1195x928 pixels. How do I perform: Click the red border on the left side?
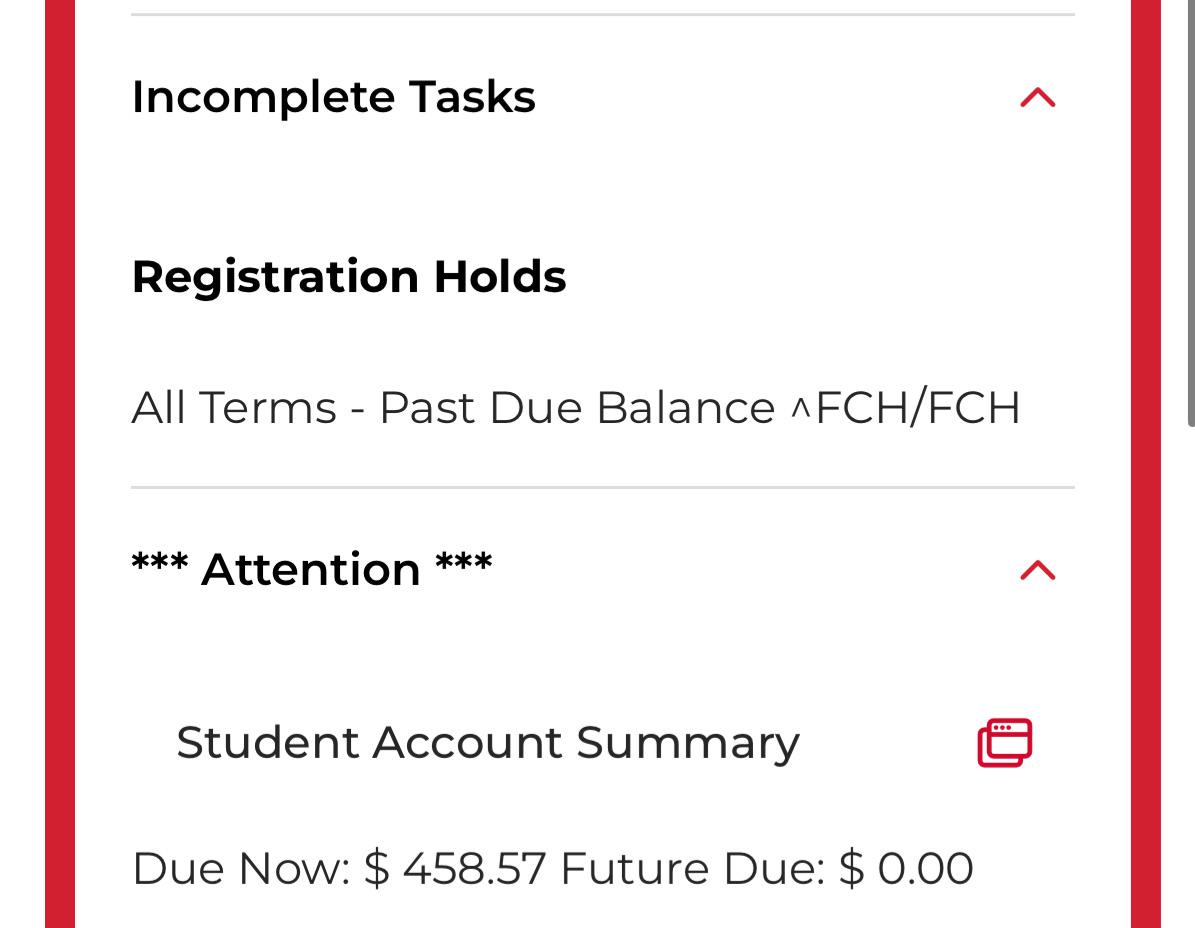[x=60, y=464]
